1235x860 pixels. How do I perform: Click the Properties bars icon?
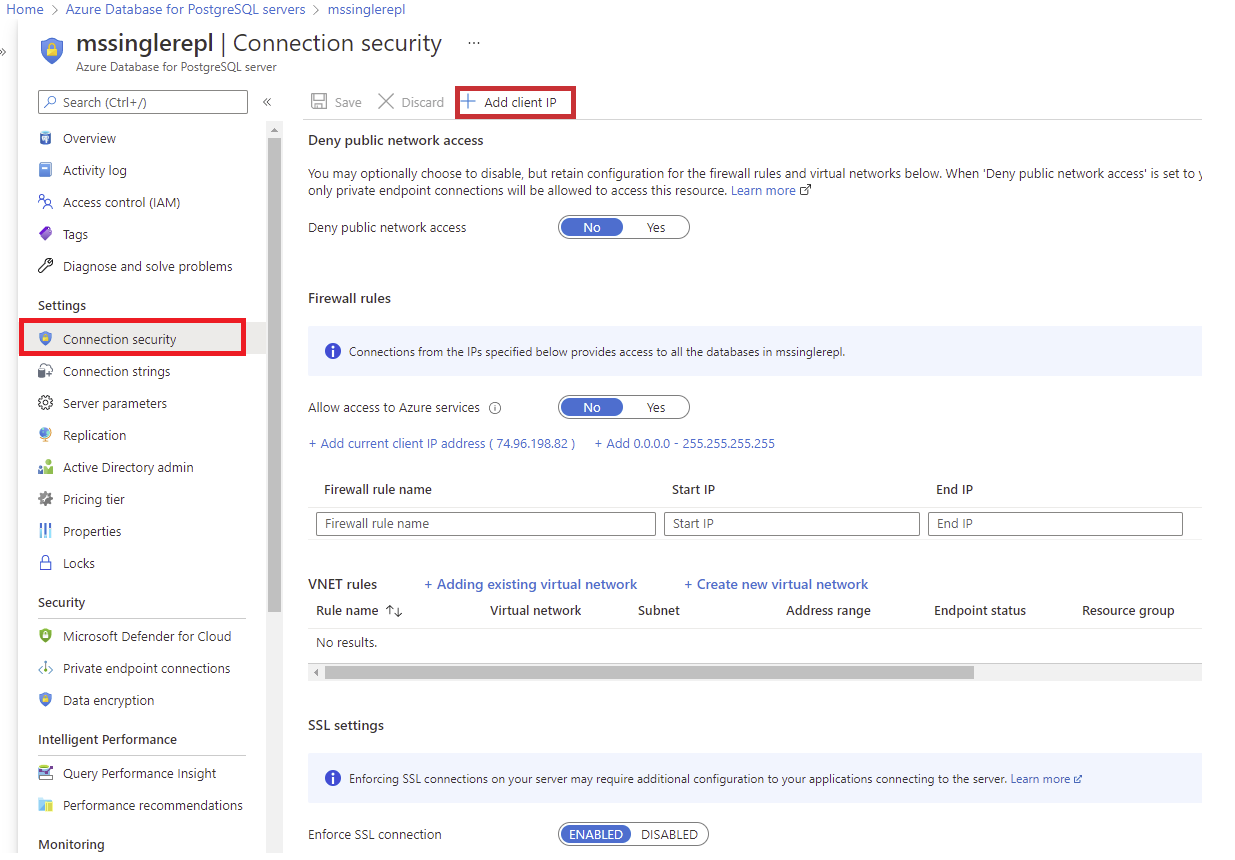coord(45,531)
